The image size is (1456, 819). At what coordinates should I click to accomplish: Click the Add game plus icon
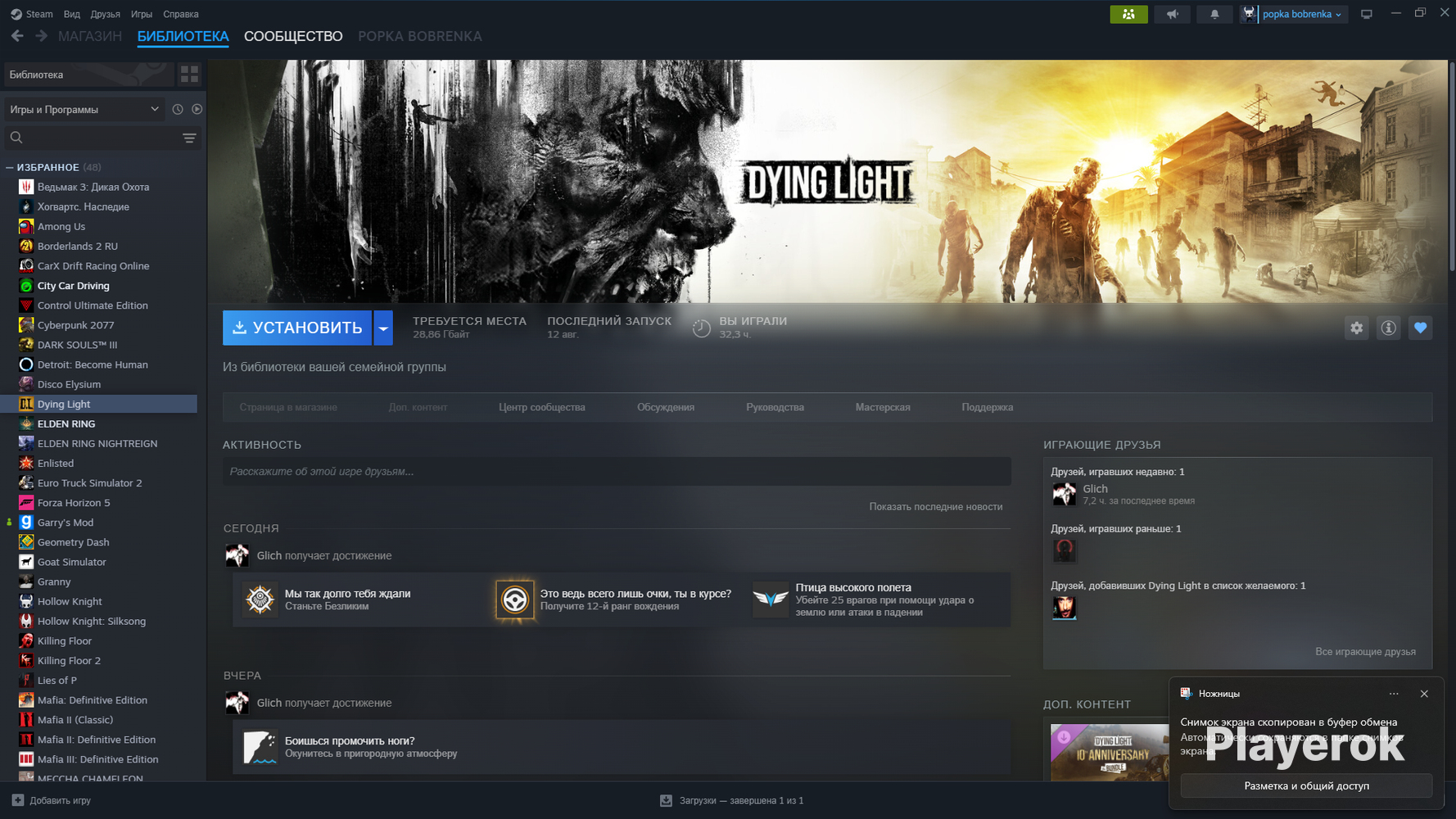(18, 800)
